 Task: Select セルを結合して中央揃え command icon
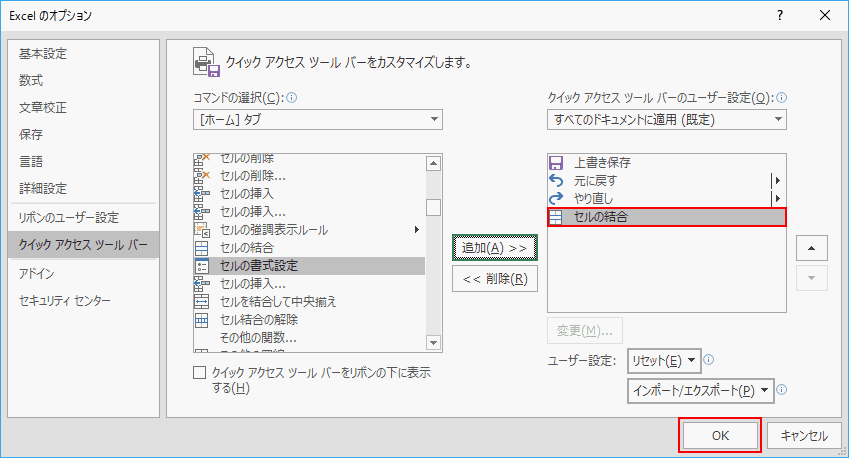point(201,302)
